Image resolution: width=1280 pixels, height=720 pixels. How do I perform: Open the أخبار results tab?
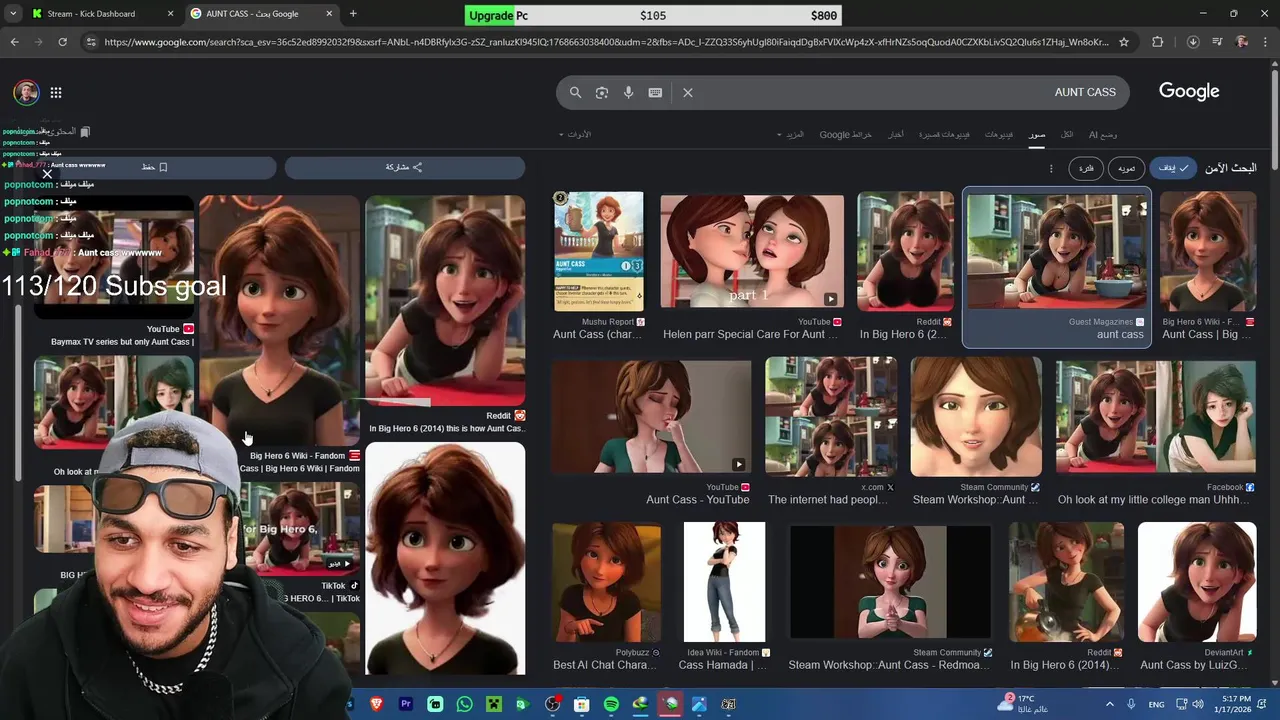pos(897,134)
